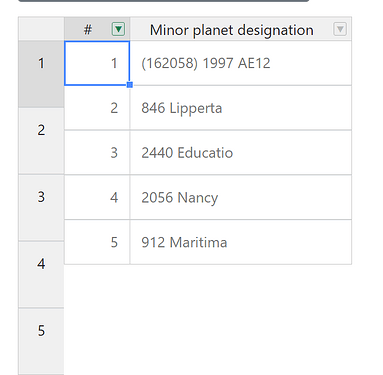This screenshot has width=383, height=375.
Task: Select the cell '2440 Educatio'
Action: 241,153
